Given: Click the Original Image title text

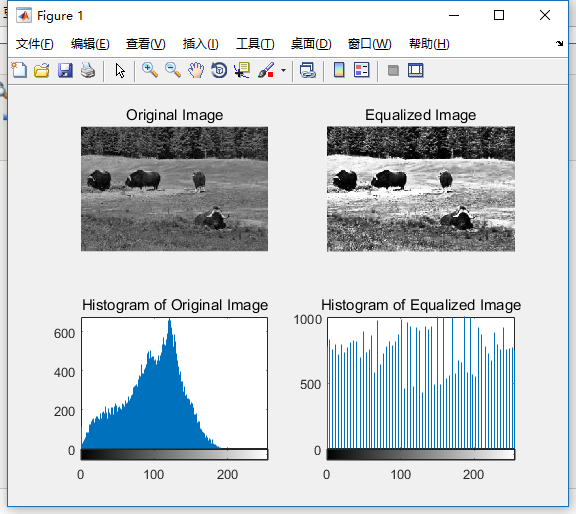Looking at the screenshot, I should pos(174,115).
